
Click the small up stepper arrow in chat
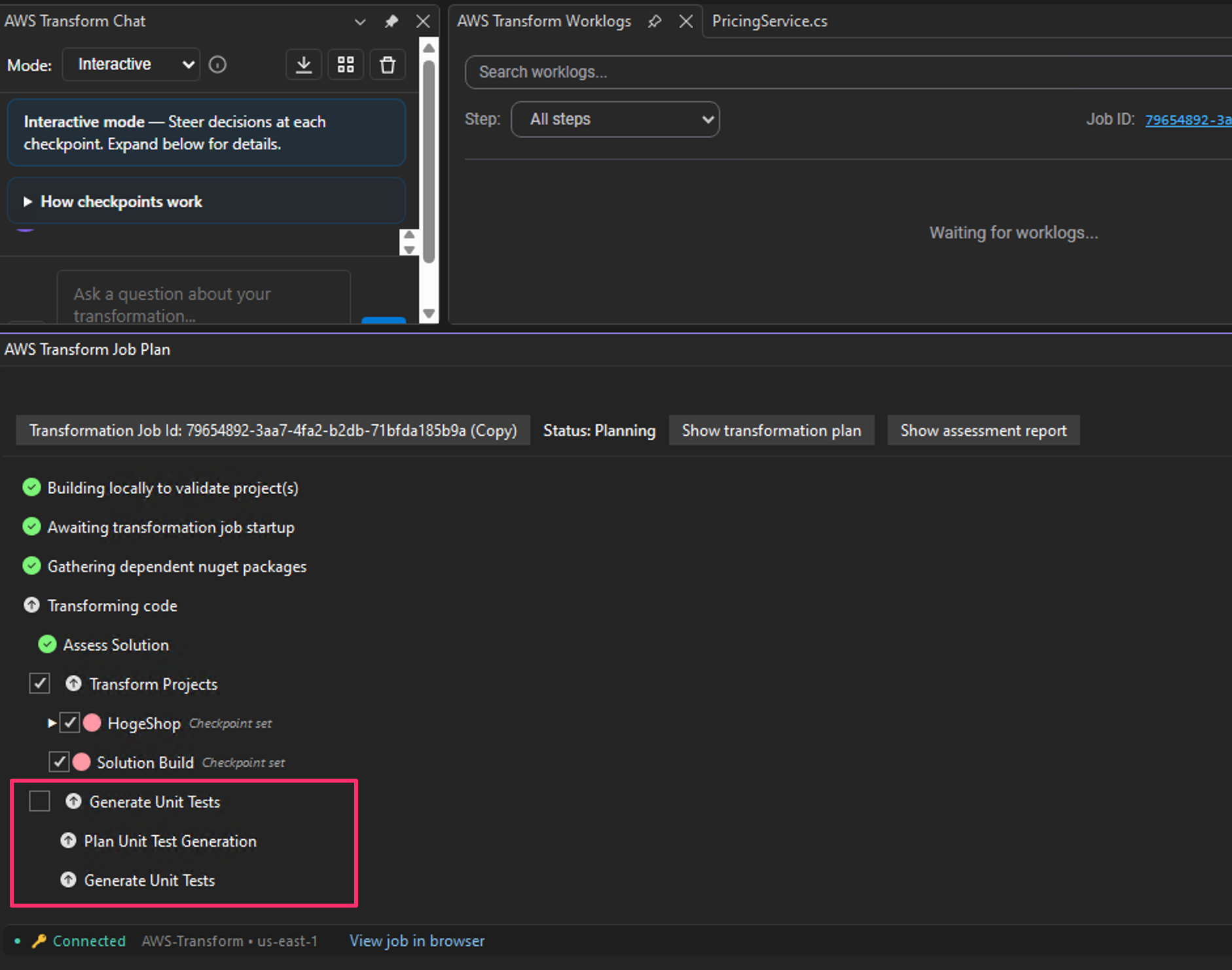click(409, 235)
